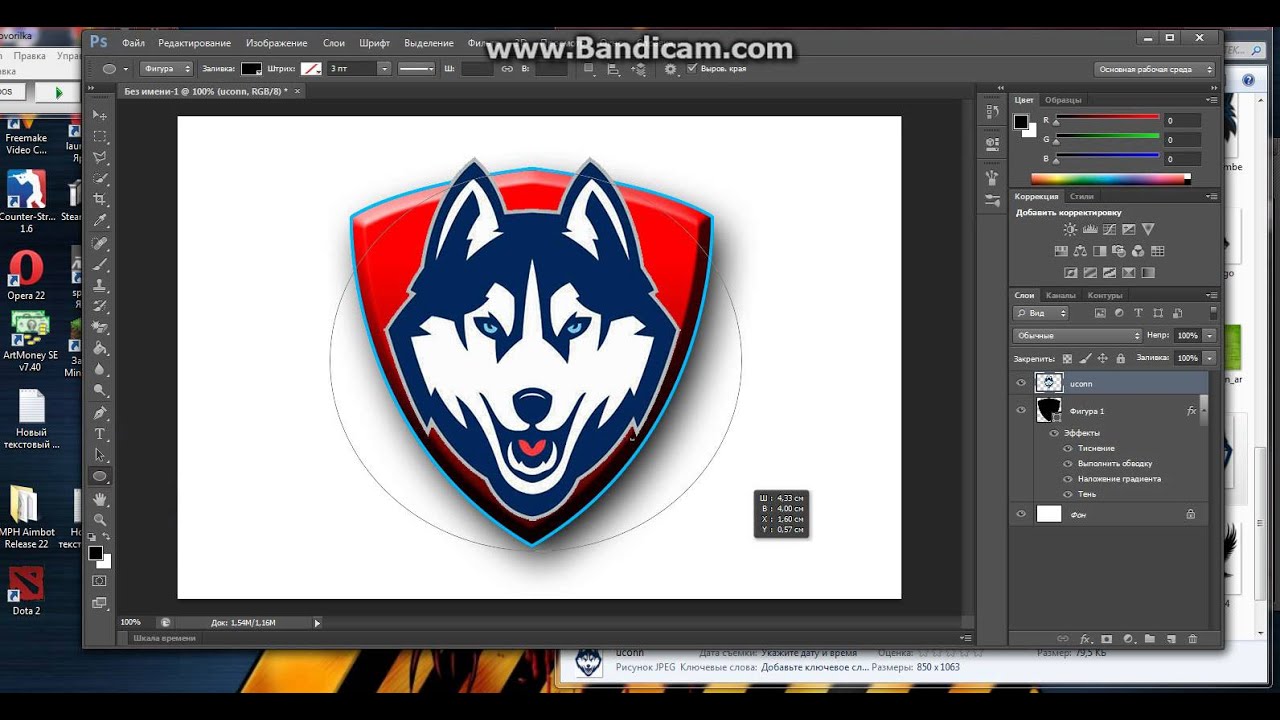Select the Hand tool

[x=100, y=498]
